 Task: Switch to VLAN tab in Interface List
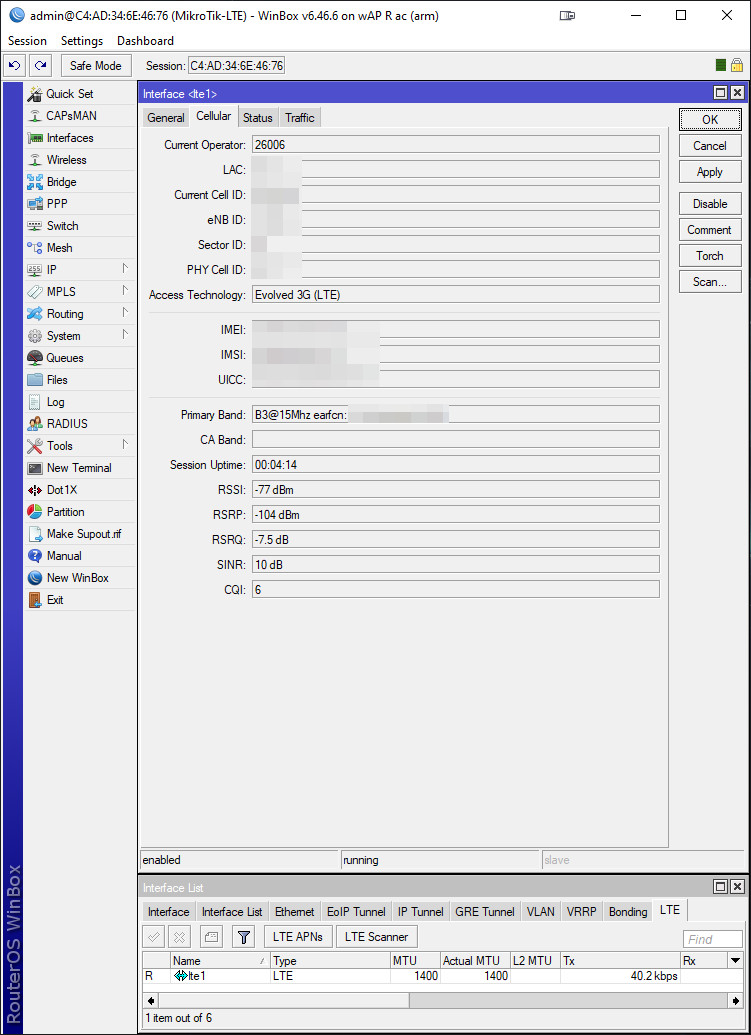coord(540,912)
